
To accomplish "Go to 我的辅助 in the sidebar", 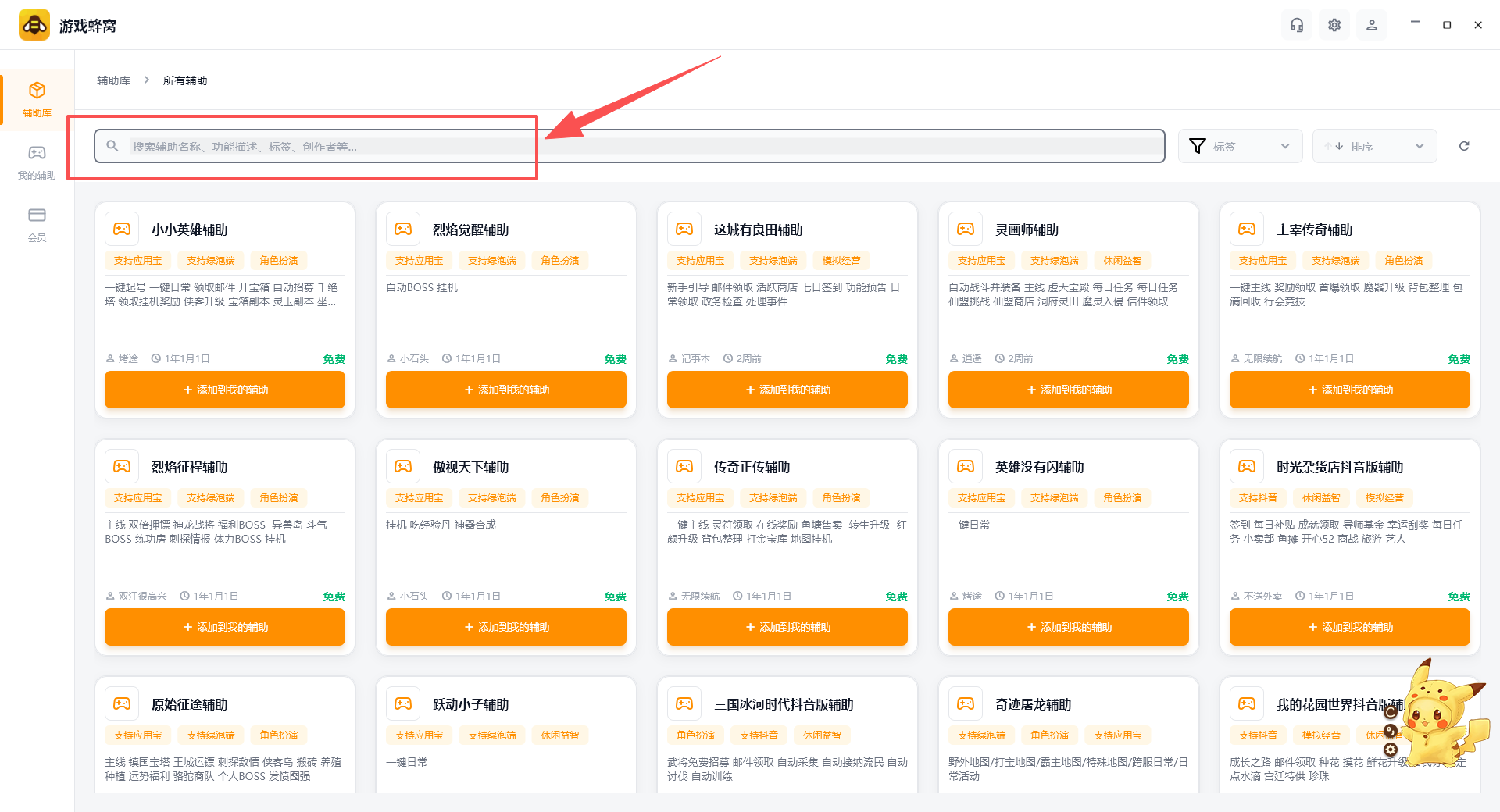I will [37, 162].
